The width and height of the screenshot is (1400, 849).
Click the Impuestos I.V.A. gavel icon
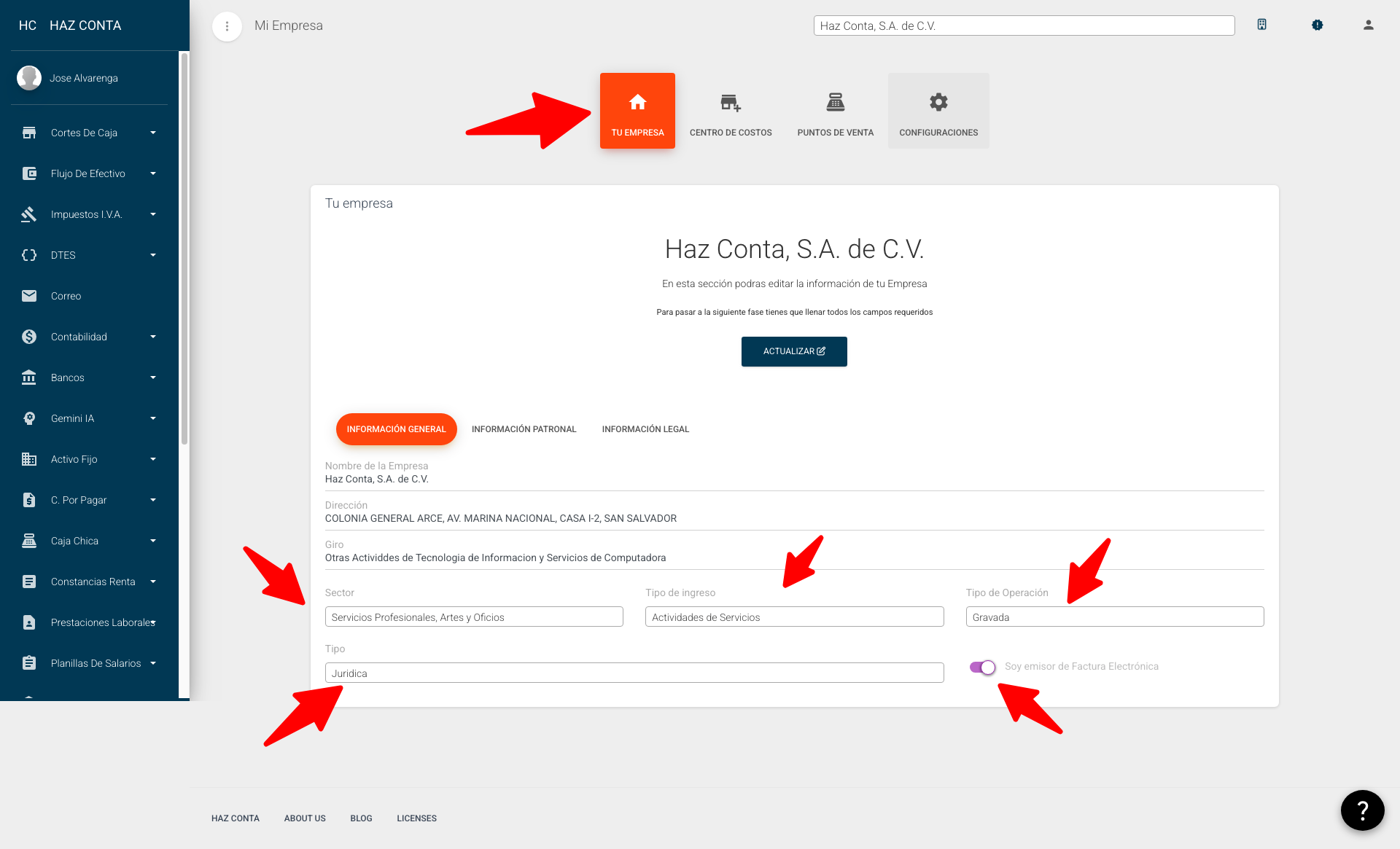pyautogui.click(x=29, y=214)
